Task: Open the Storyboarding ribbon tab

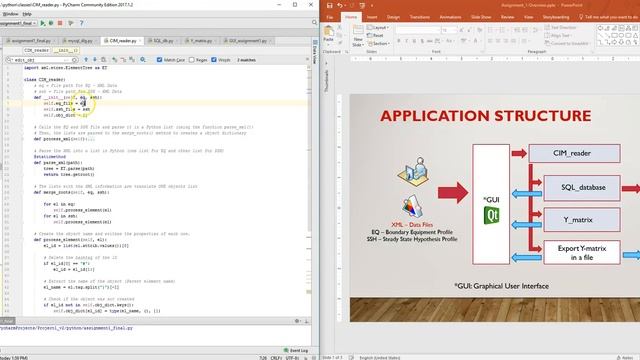Action: 556,17
